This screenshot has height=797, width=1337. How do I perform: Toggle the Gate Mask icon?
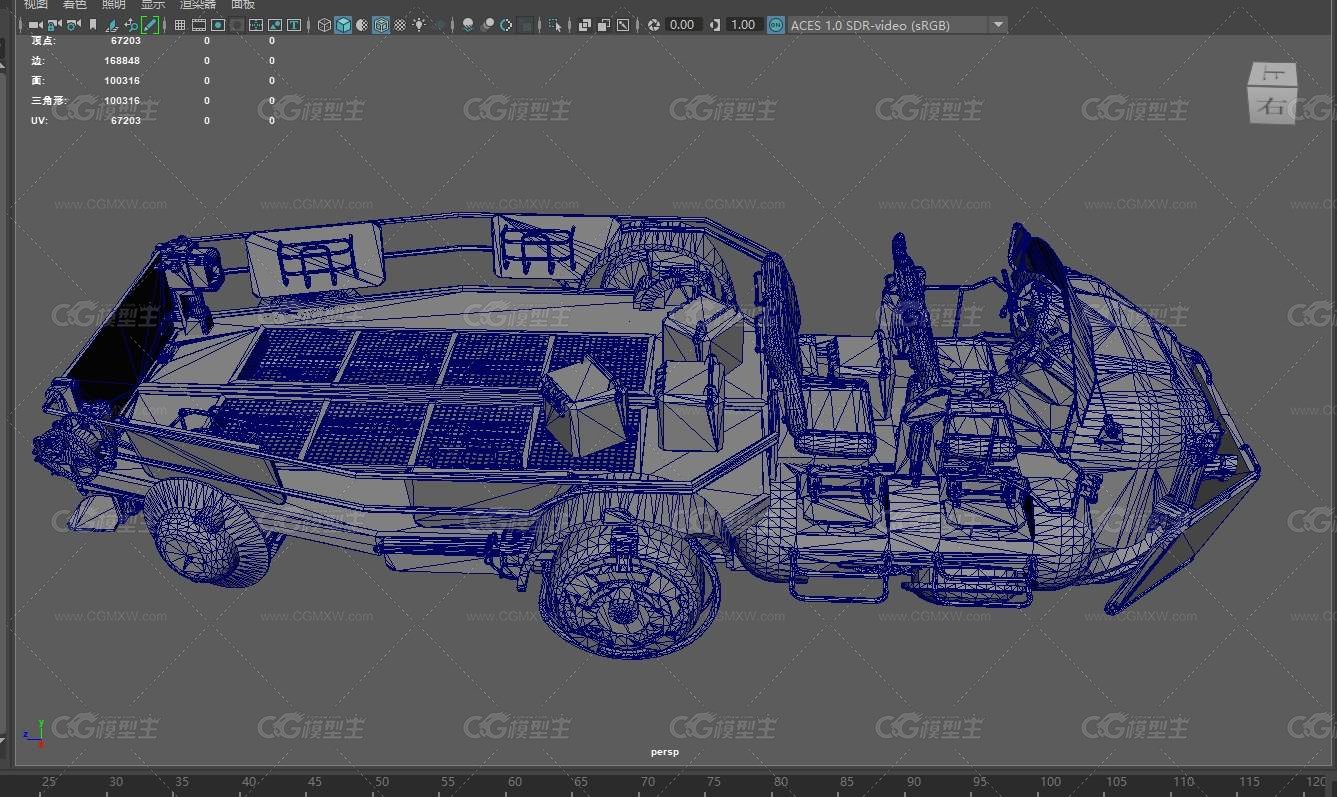(237, 25)
